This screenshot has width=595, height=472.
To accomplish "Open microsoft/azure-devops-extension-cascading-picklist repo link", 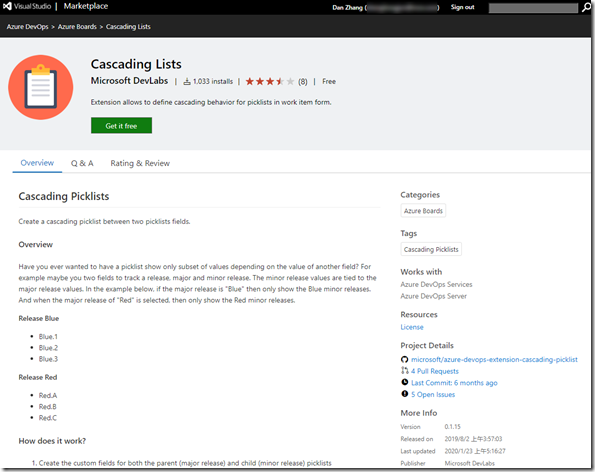I will 494,359.
